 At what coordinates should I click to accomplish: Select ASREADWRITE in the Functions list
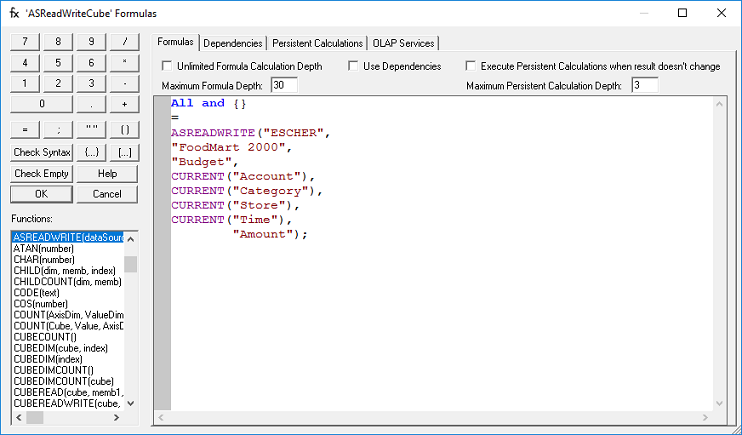(x=68, y=237)
